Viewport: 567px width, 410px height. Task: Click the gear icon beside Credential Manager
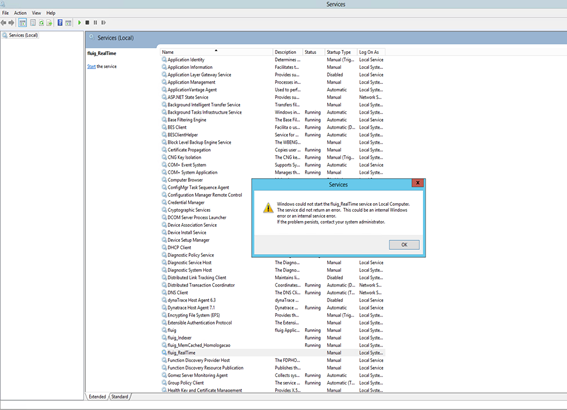pyautogui.click(x=164, y=202)
